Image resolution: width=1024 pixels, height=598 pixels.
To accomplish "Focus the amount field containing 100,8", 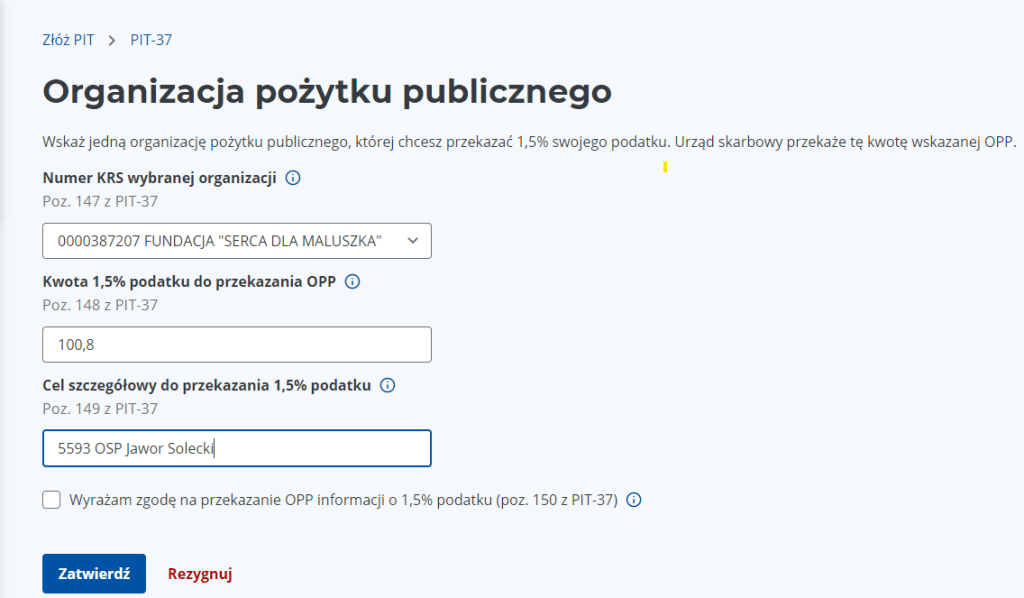I will click(x=237, y=345).
